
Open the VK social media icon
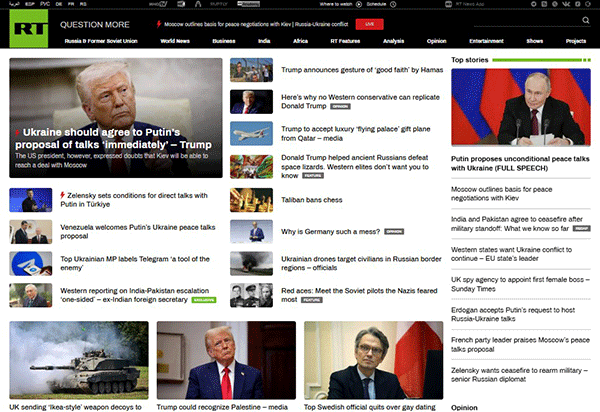(x=566, y=4)
